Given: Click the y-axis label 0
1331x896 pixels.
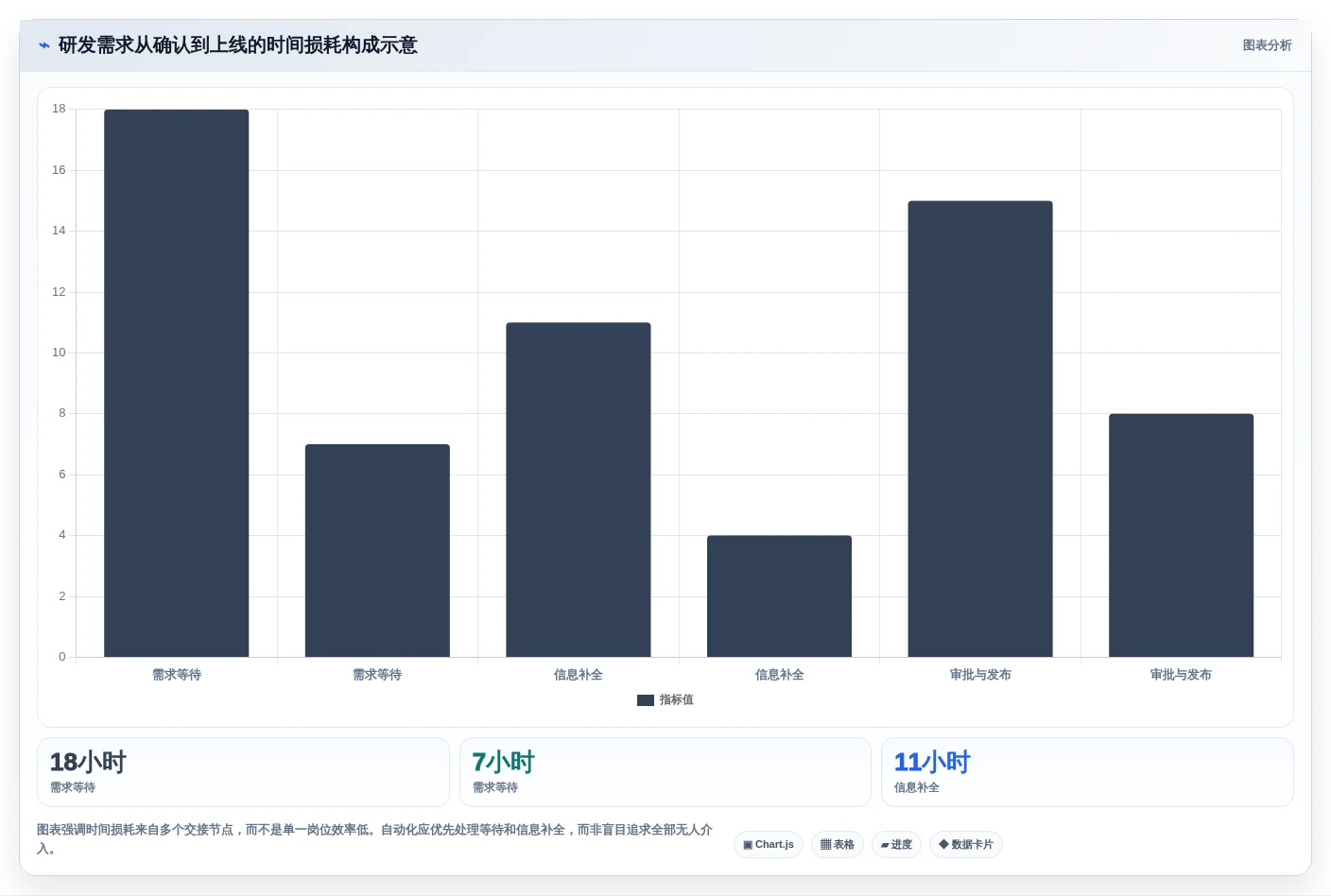Looking at the screenshot, I should click(x=62, y=657).
